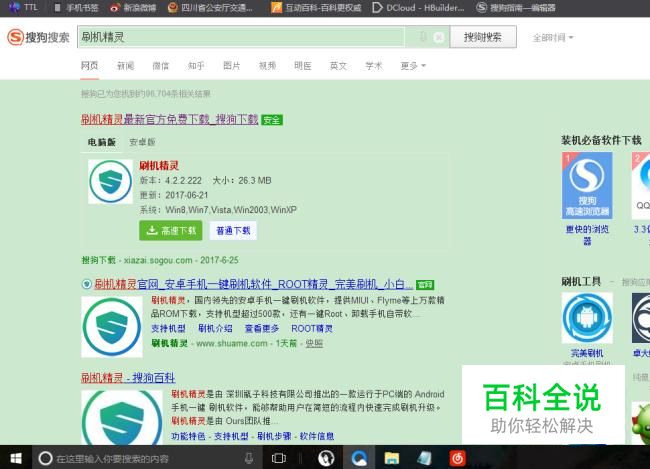Image resolution: width=650 pixels, height=469 pixels.
Task: Expand the 更多 category dropdown
Action: coord(413,66)
